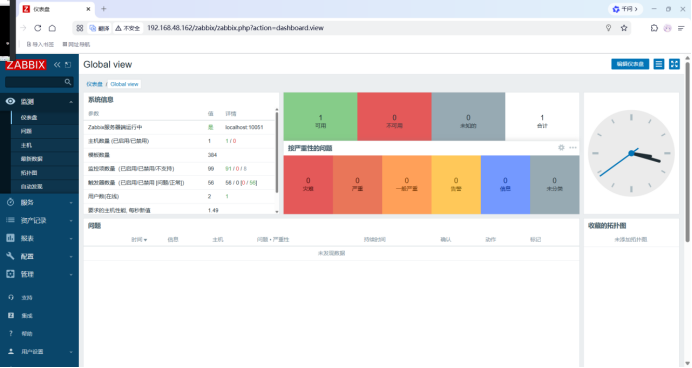Screen dimensions: 692x368
Task: Sort problems by 时间 column arrow
Action: [x=145, y=240]
